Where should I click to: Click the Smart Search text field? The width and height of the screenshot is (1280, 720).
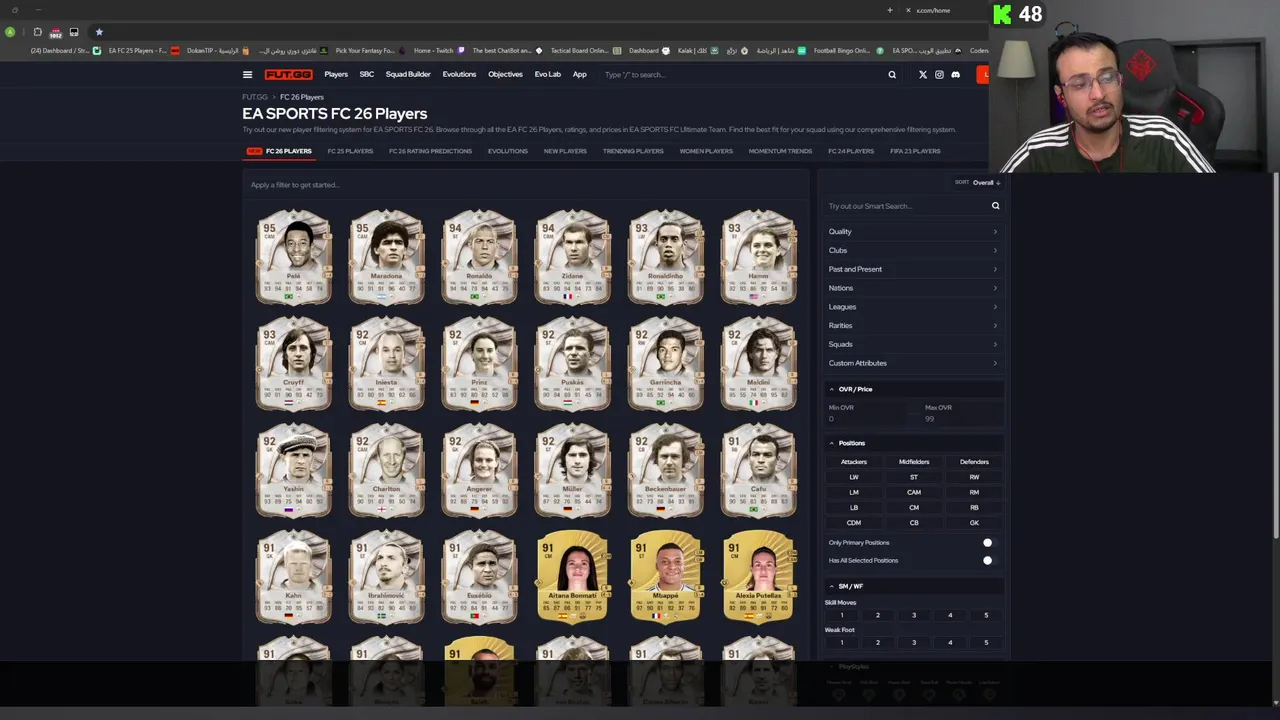[x=905, y=206]
